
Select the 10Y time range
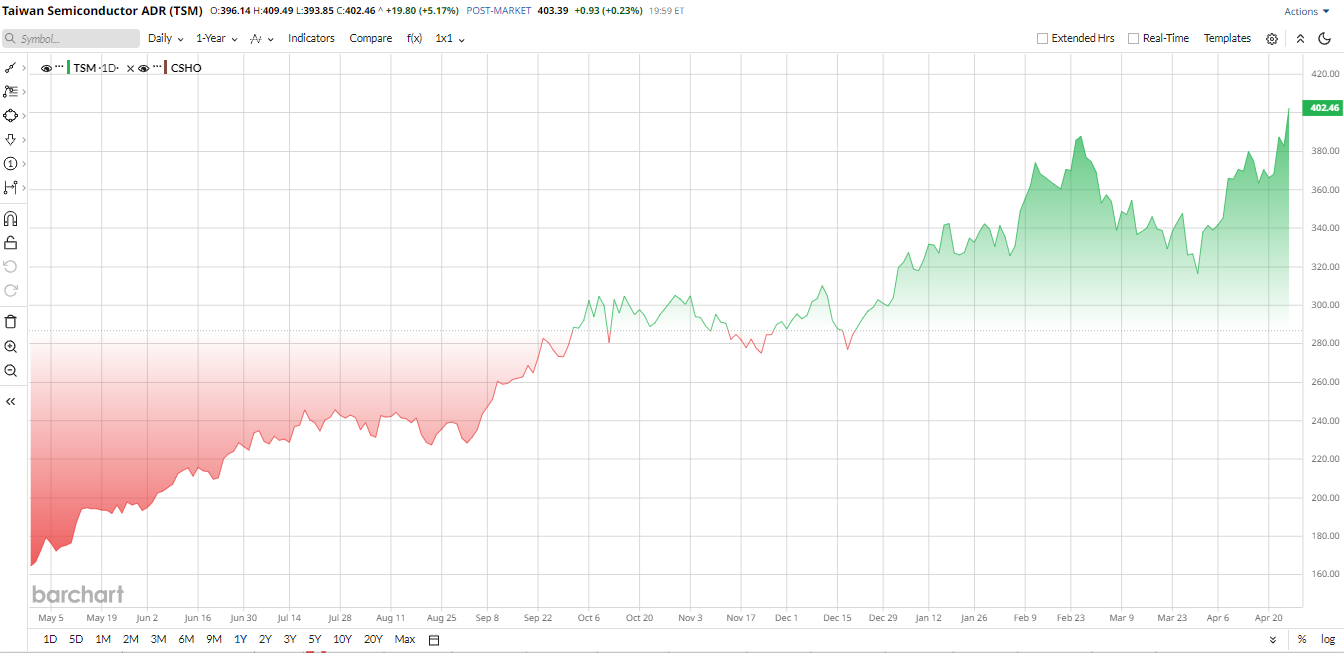pyautogui.click(x=342, y=640)
